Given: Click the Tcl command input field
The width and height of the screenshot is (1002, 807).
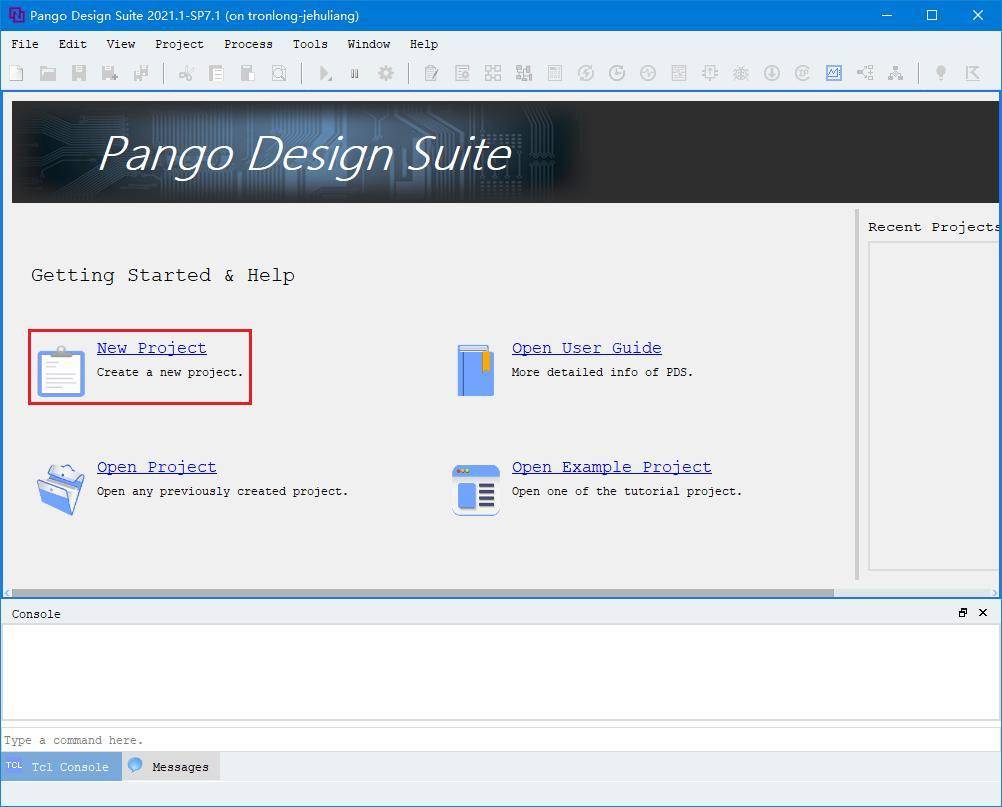Looking at the screenshot, I should point(300,740).
